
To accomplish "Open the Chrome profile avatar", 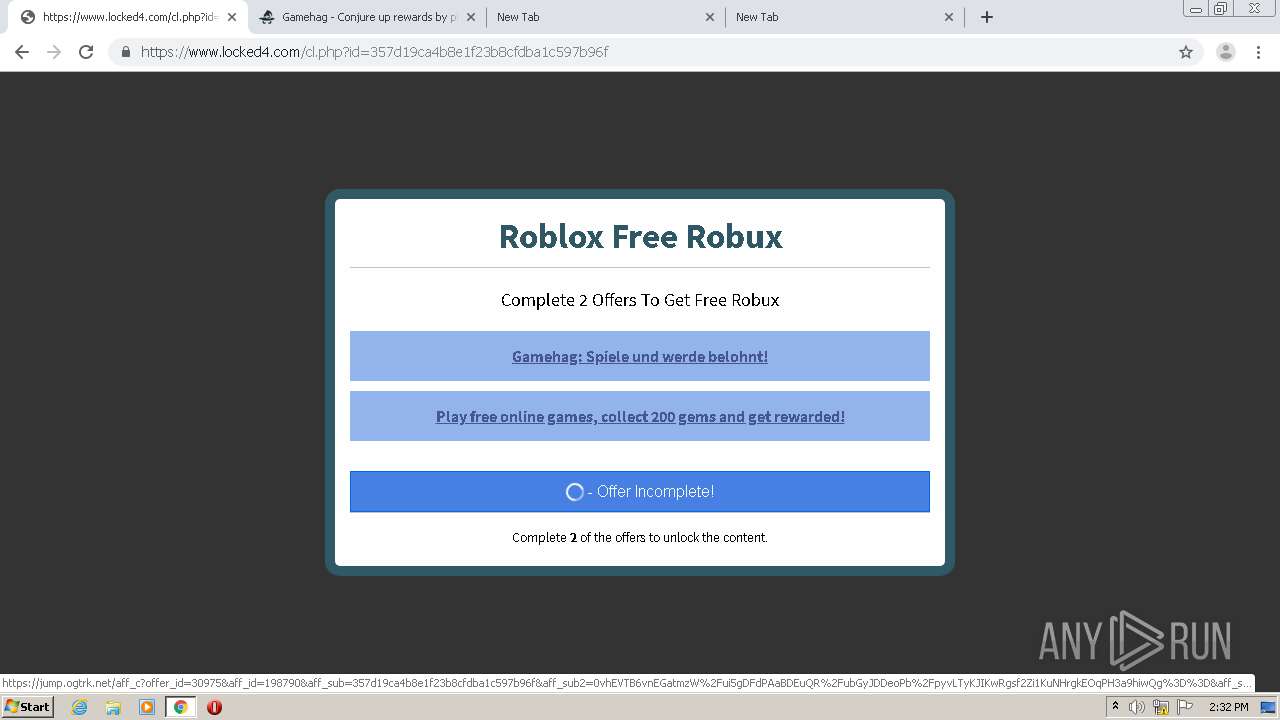I will click(x=1226, y=52).
